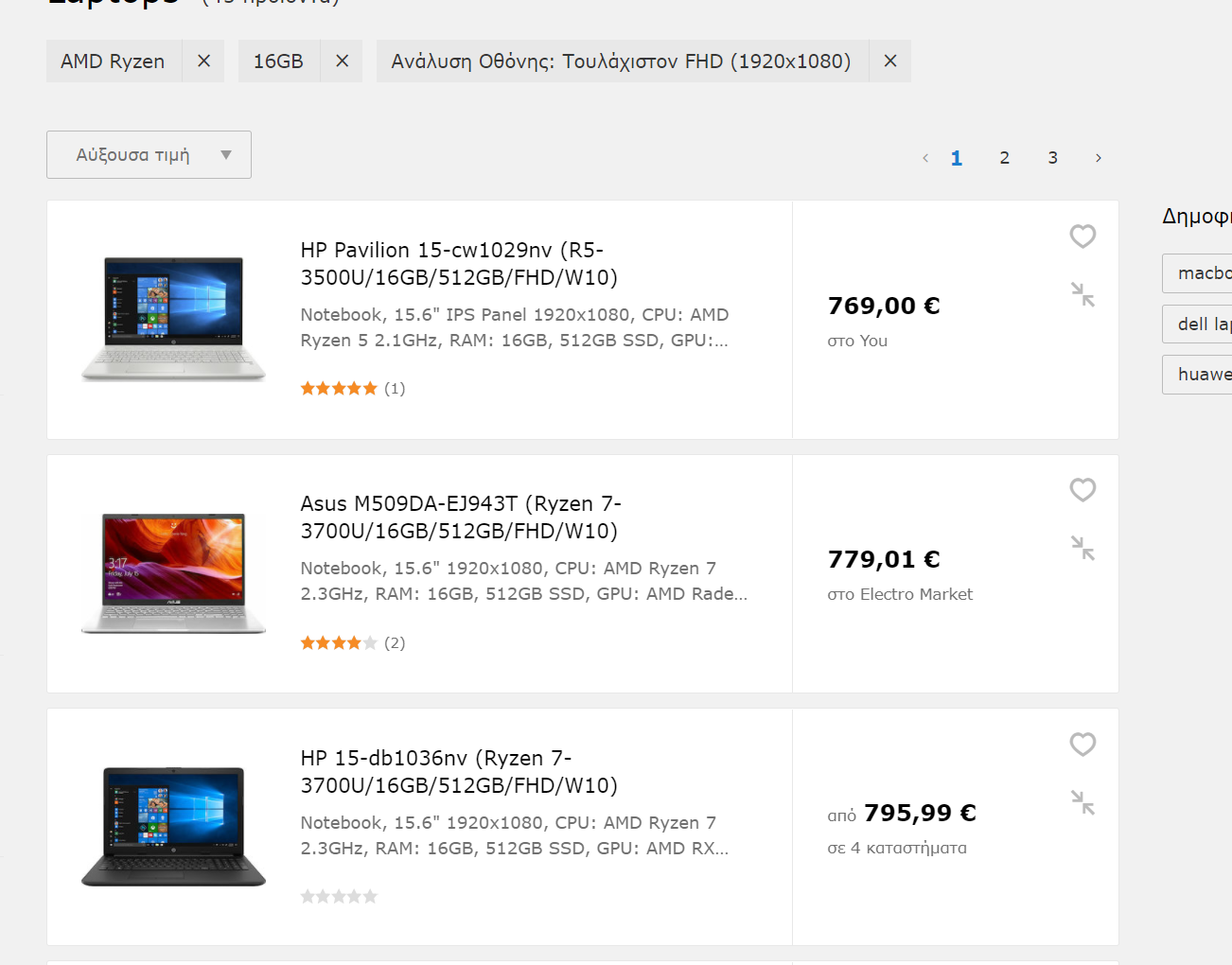View black HP 15-db1036nv laptop image

(174, 827)
